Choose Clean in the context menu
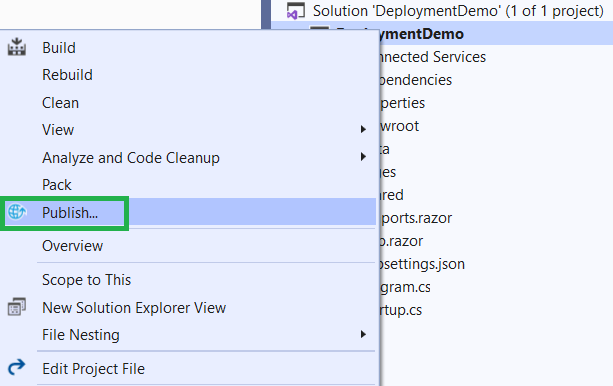This screenshot has height=386, width=613. tap(60, 103)
